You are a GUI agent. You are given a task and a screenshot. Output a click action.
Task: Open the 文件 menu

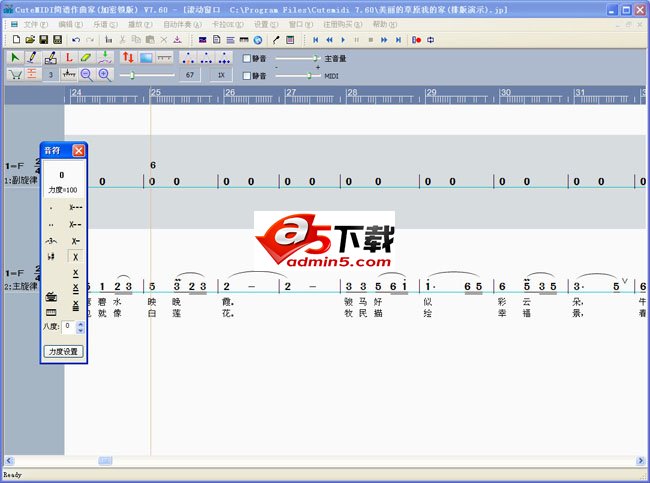click(x=36, y=24)
